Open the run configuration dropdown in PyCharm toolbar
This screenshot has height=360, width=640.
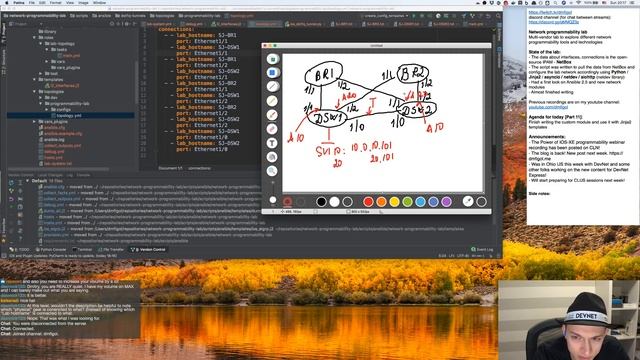[x=386, y=16]
